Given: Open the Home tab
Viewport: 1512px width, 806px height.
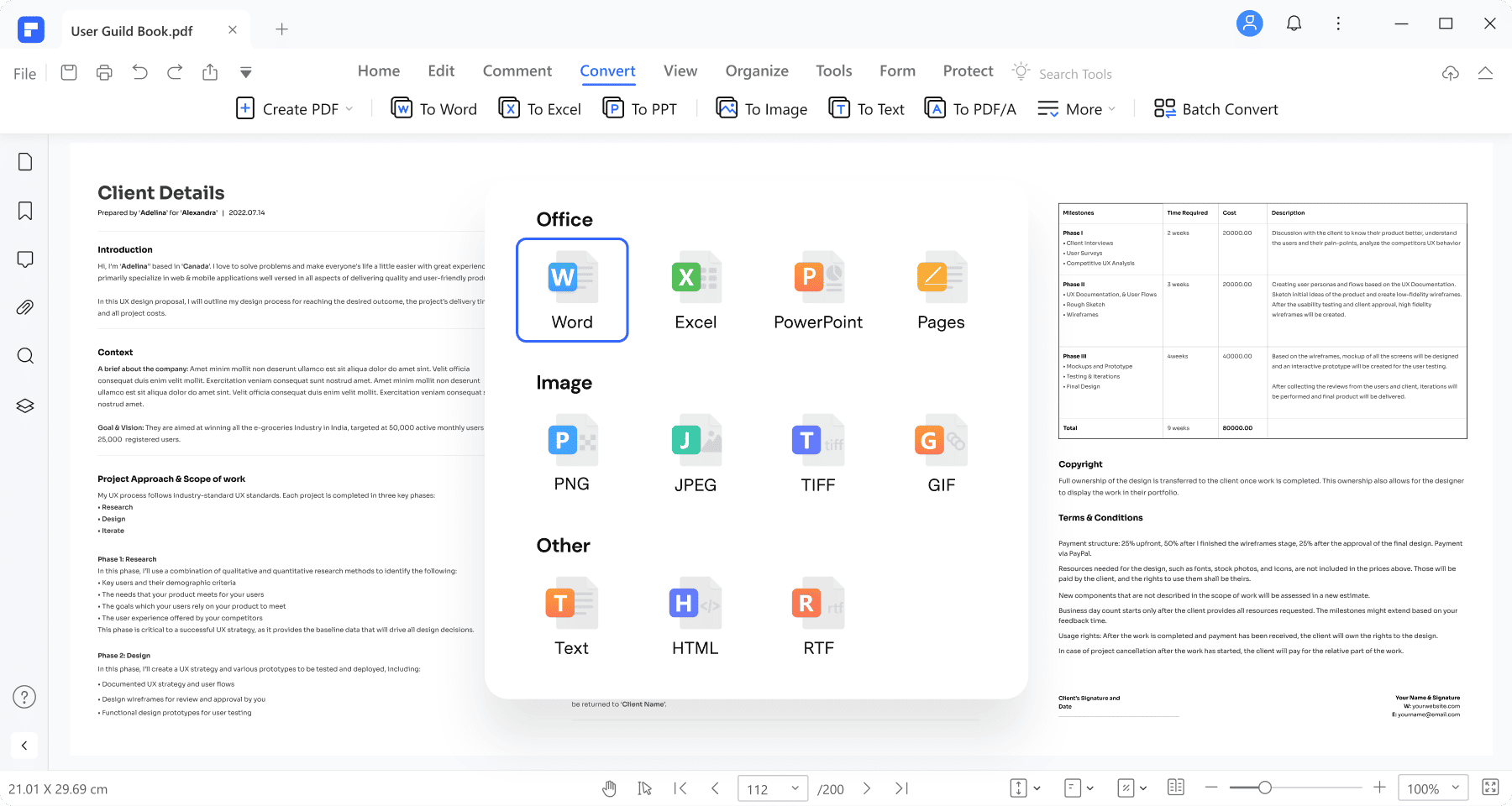Looking at the screenshot, I should click(379, 71).
